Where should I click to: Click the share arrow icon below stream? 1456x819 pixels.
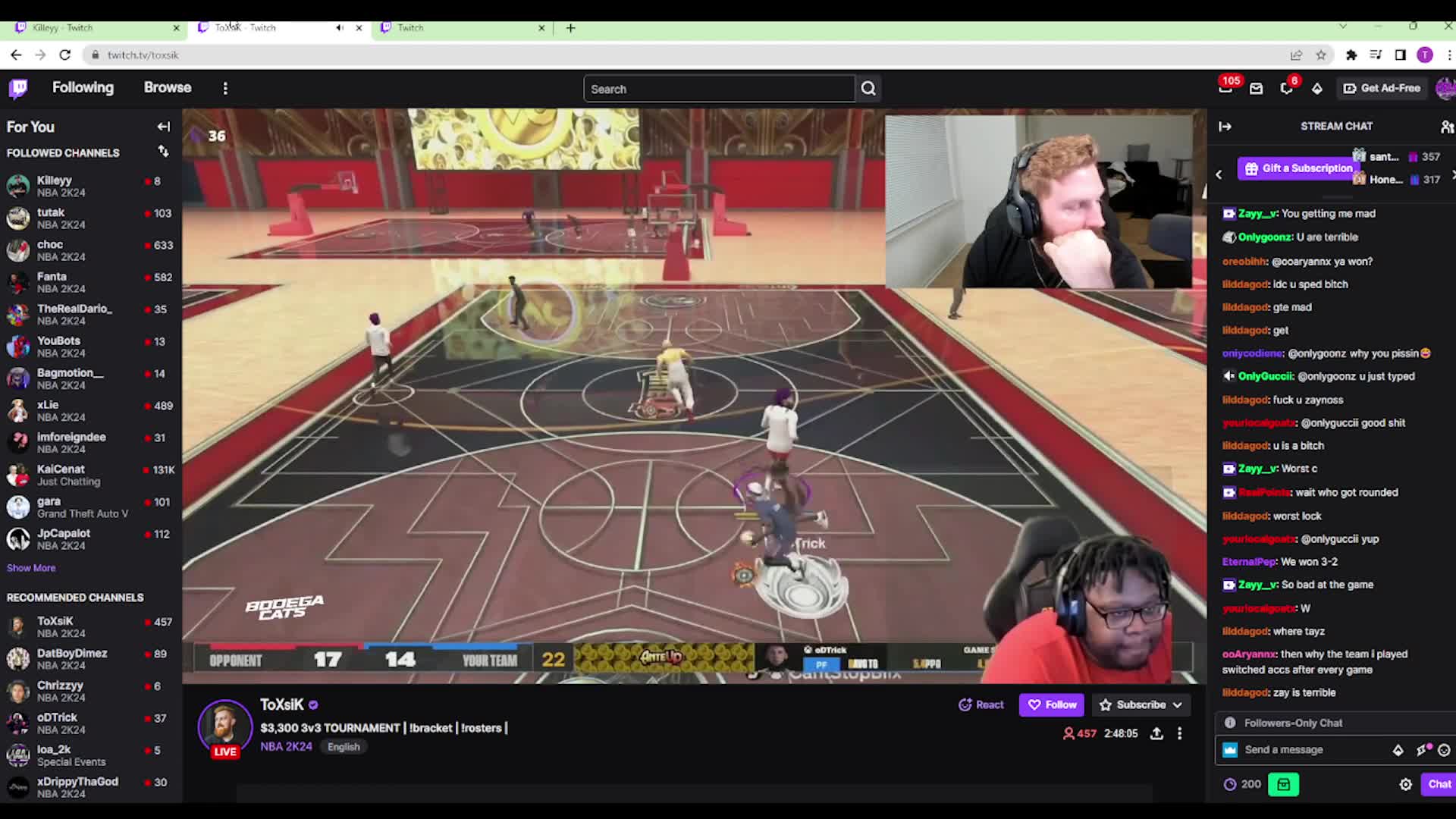(1156, 733)
